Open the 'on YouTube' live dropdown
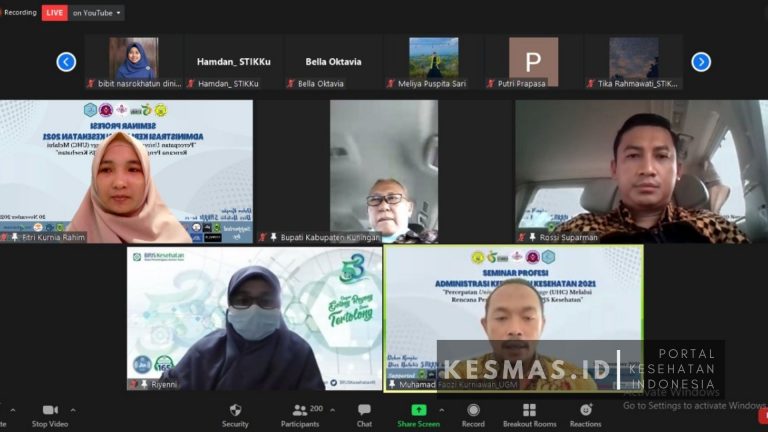This screenshot has width=768, height=432. point(96,13)
